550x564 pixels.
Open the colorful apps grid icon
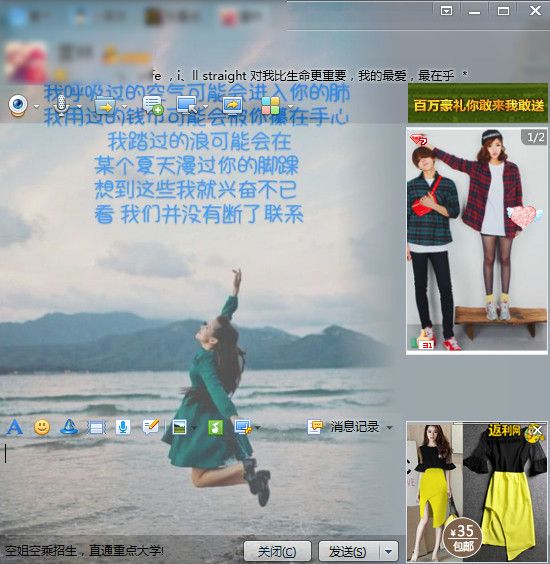pyautogui.click(x=271, y=106)
